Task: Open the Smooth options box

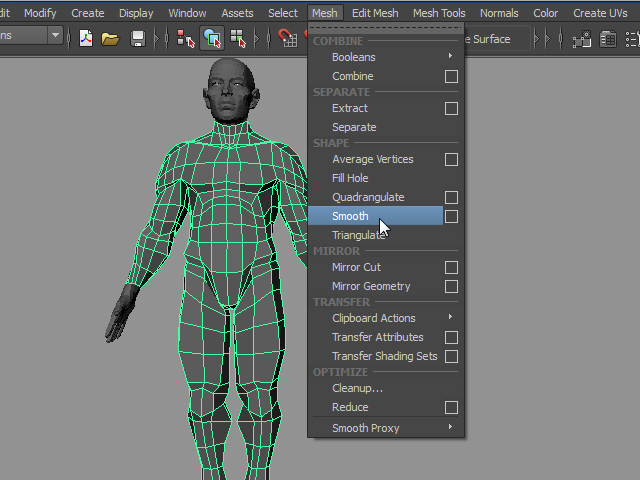Action: pyautogui.click(x=451, y=216)
